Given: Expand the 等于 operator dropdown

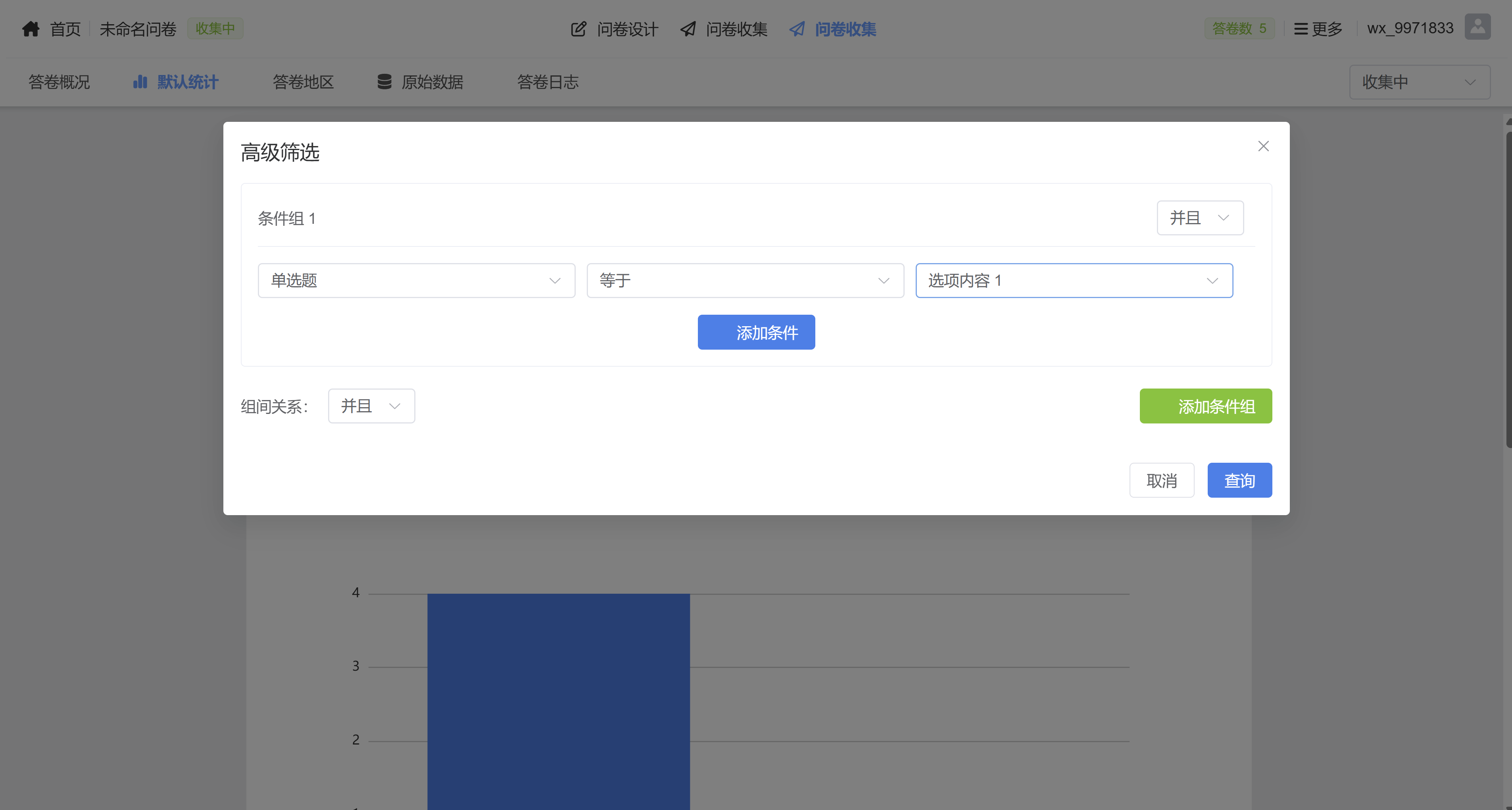Looking at the screenshot, I should point(745,281).
